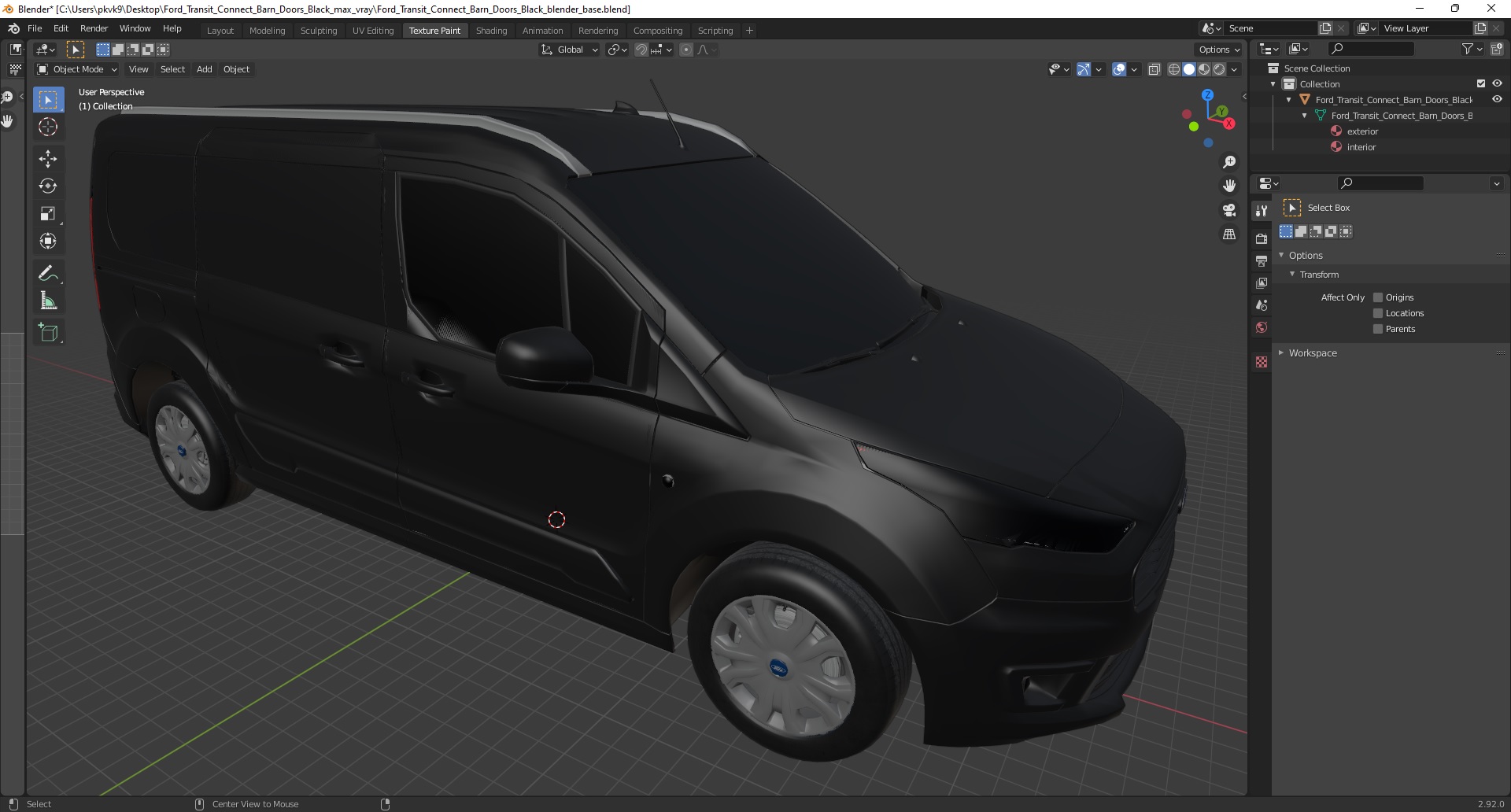The width and height of the screenshot is (1511, 812).
Task: Open the View Layer properties tab
Action: (1262, 282)
